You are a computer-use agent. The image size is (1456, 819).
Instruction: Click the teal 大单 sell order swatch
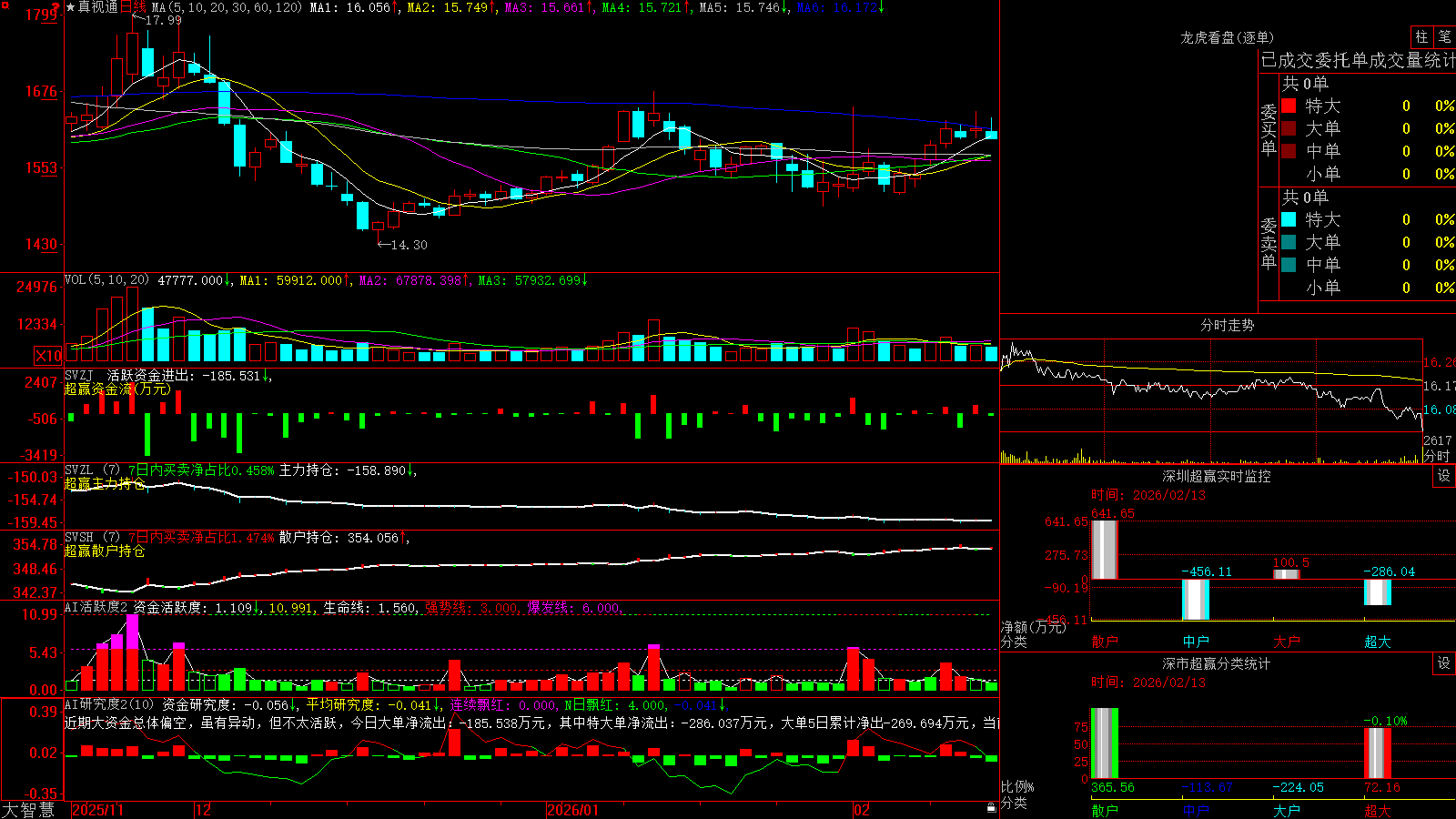pyautogui.click(x=1289, y=242)
